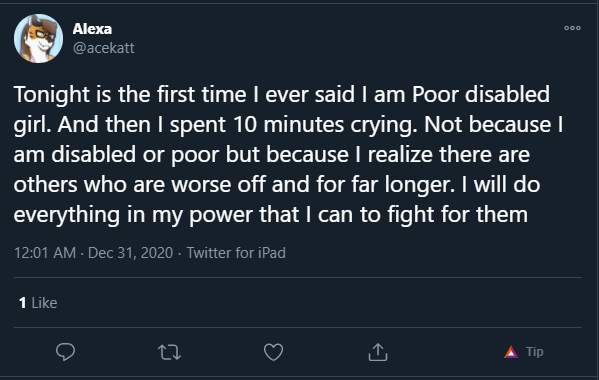599x380 pixels.
Task: Open the Twitter for iPad source link
Action: click(x=236, y=253)
